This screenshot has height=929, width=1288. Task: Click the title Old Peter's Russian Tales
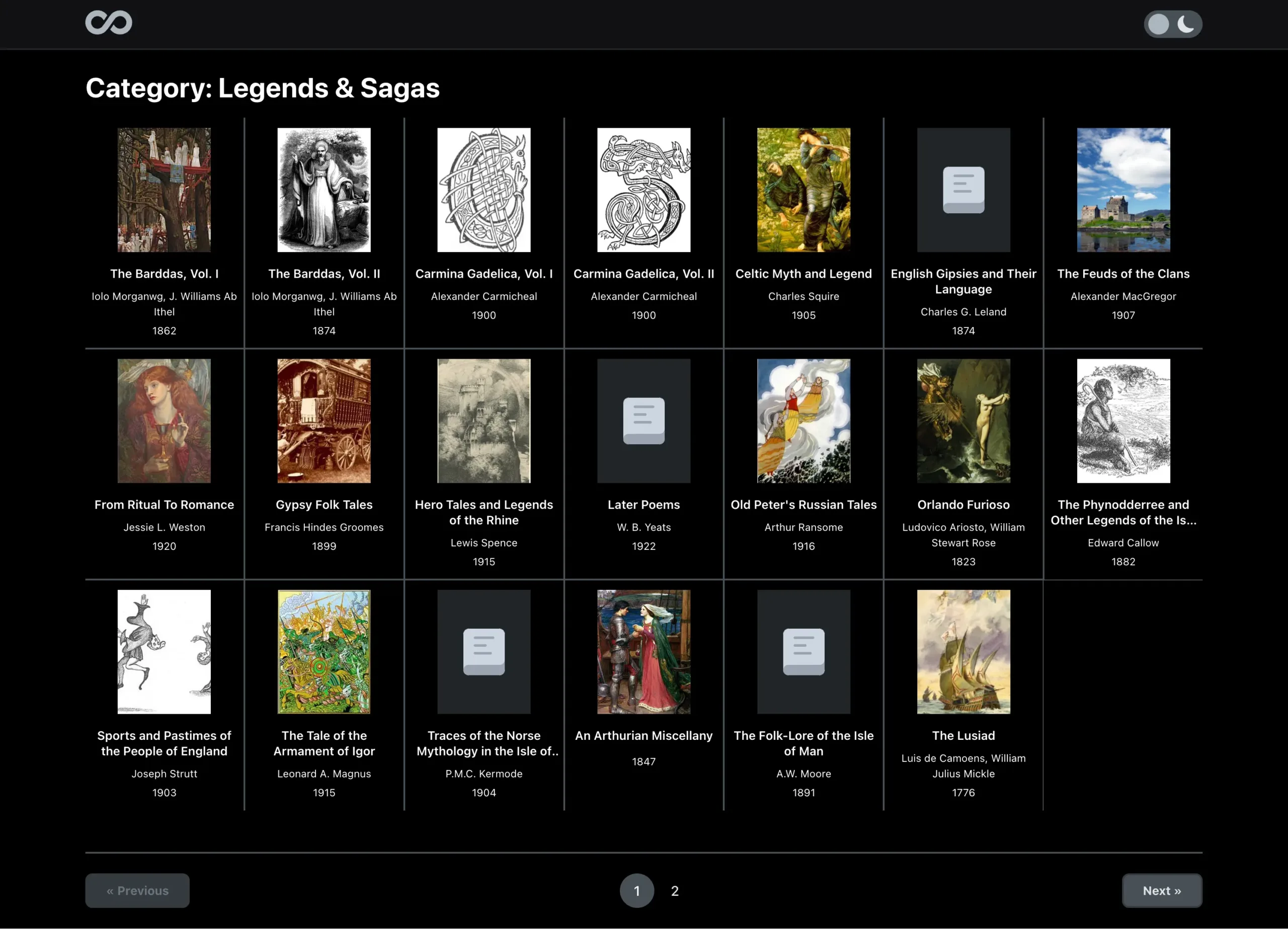point(803,505)
